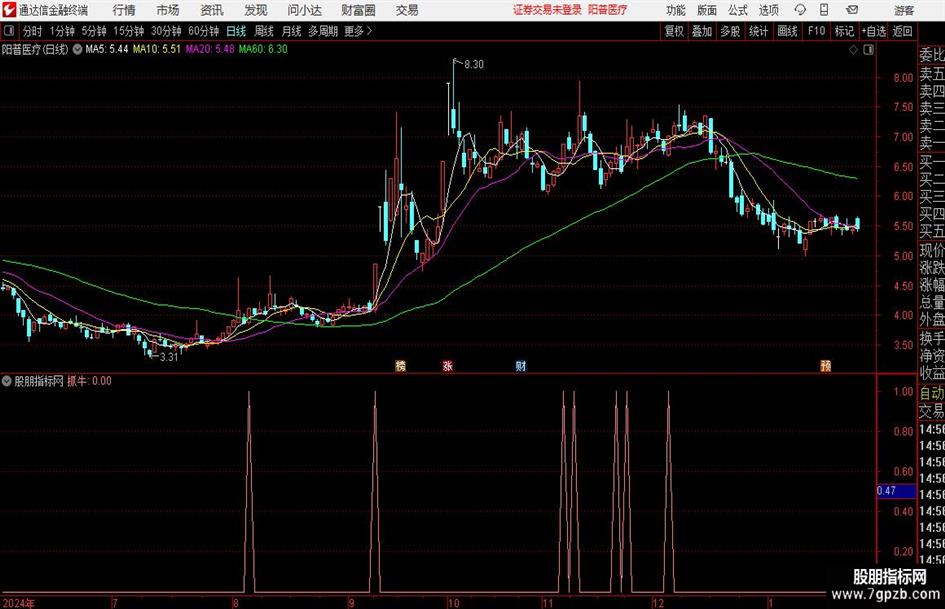Click the MA20: 5.48 label

point(210,49)
